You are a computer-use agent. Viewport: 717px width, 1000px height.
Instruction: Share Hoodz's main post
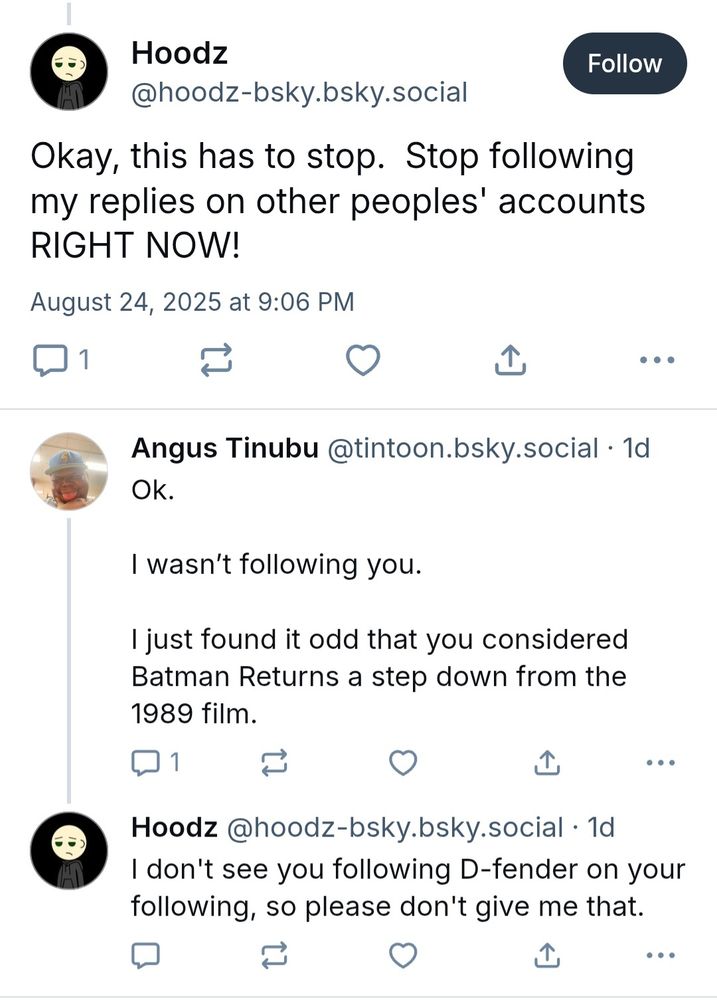(x=510, y=359)
